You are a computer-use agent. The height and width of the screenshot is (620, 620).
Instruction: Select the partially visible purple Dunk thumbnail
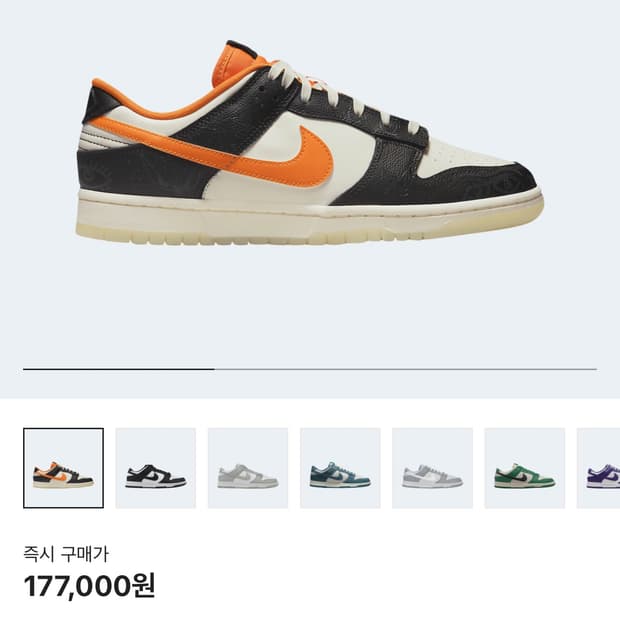[x=598, y=468]
